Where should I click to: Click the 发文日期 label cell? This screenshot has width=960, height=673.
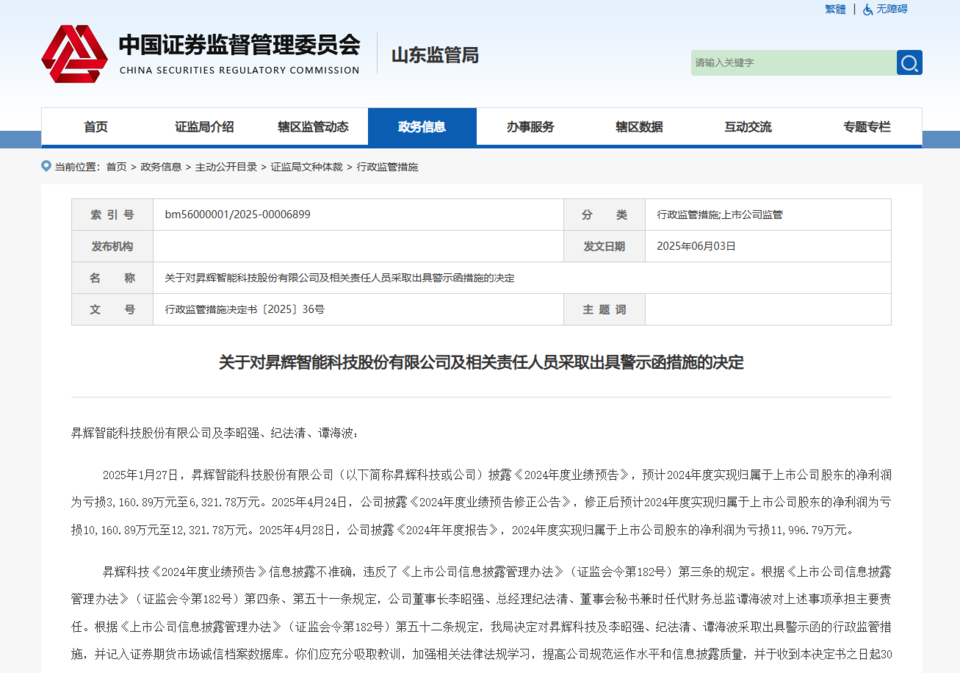(x=604, y=246)
